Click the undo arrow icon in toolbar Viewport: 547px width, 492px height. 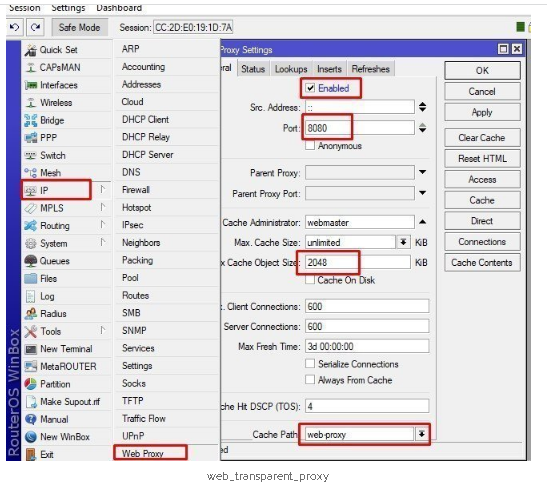point(15,27)
